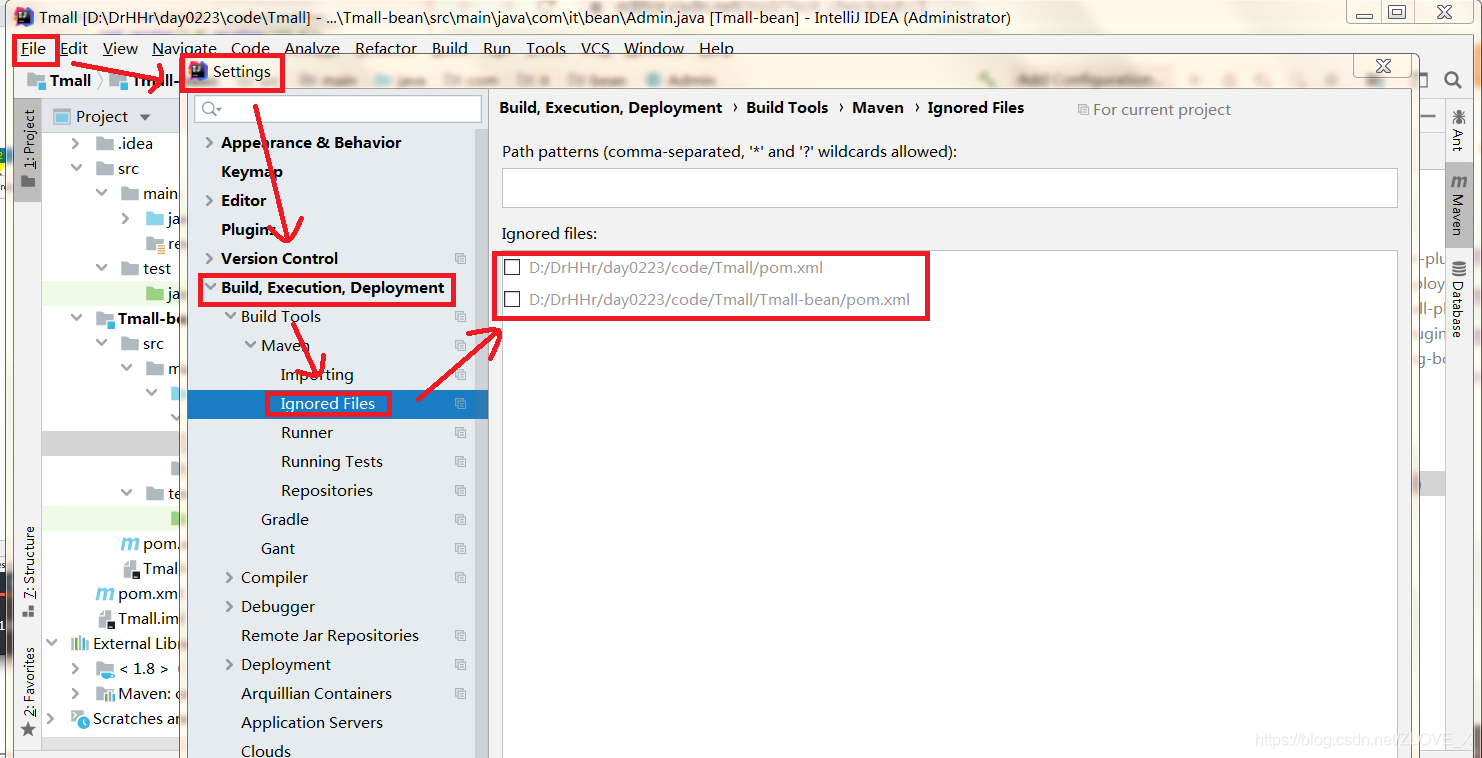This screenshot has width=1482, height=758.
Task: Click Maven in settings breadcrumb
Action: pyautogui.click(x=878, y=108)
